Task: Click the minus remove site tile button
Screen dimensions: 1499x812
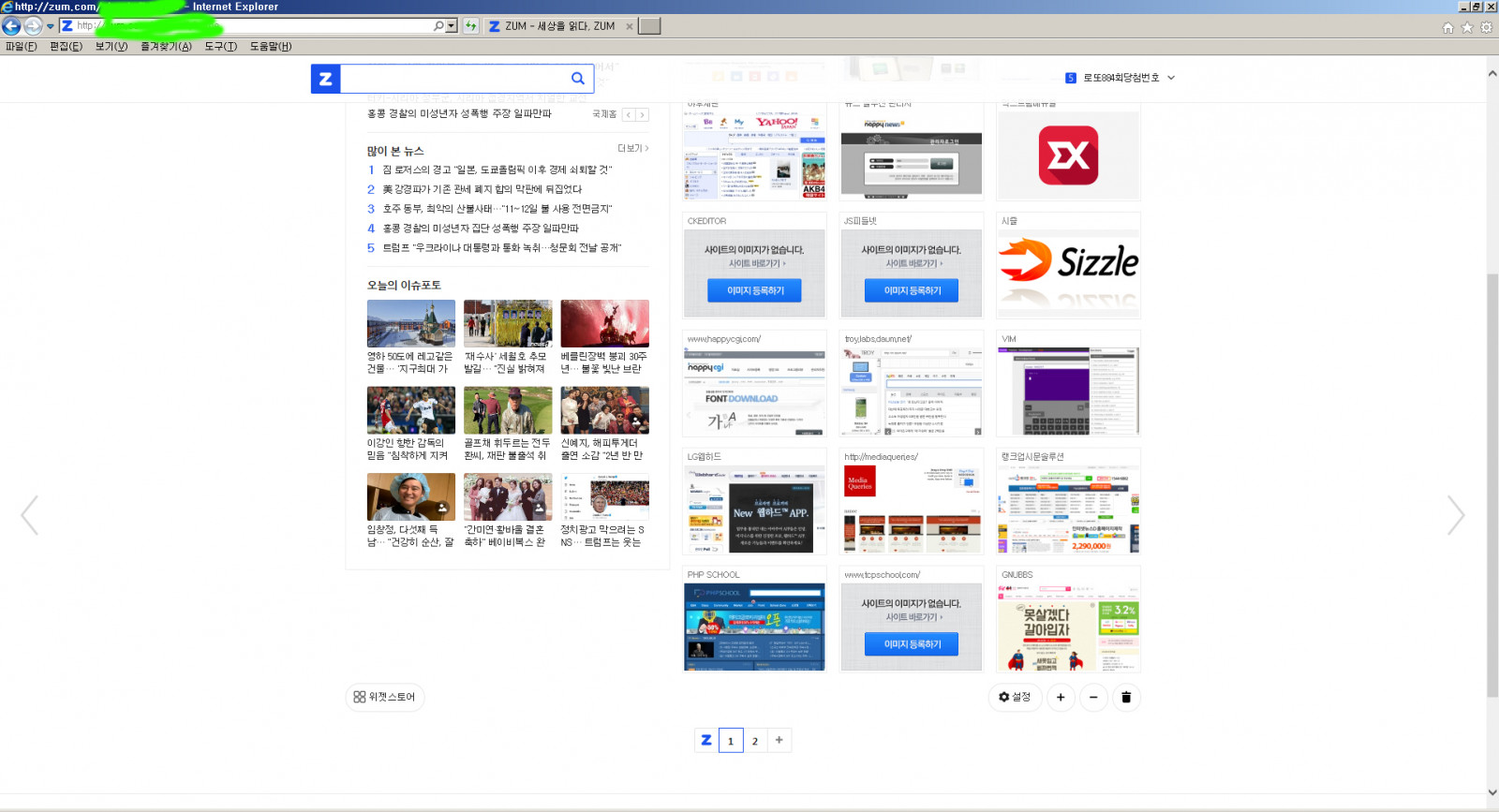Action: 1093,697
